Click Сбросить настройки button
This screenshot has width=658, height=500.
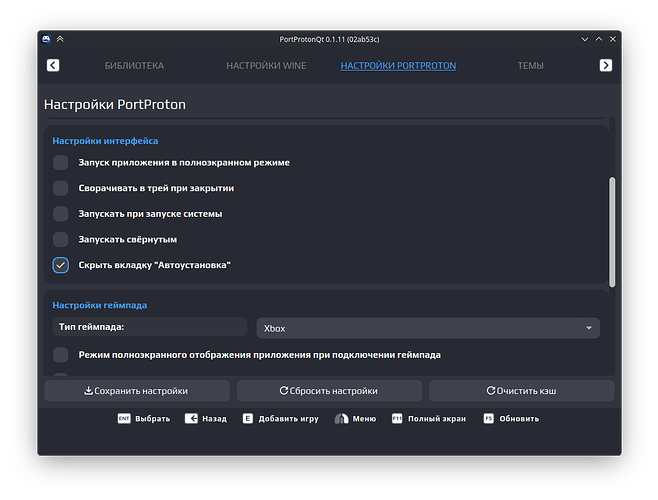pos(329,391)
